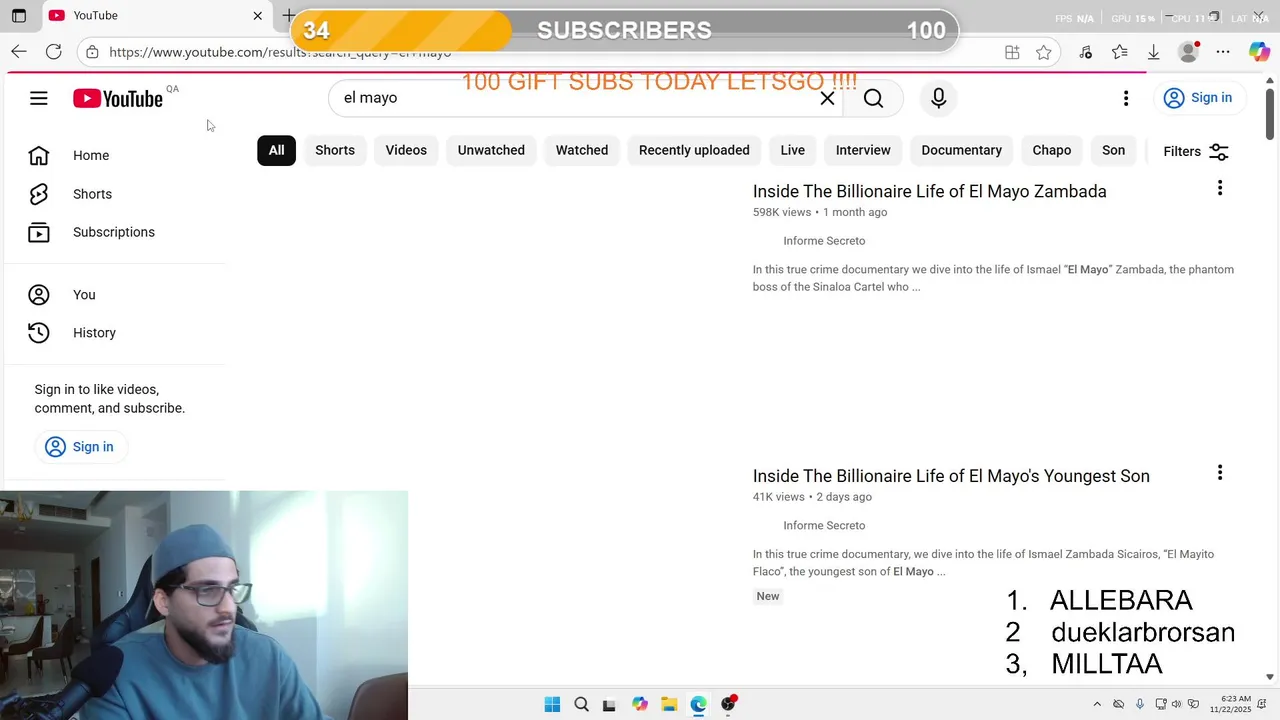1280x720 pixels.
Task: Open Inside The Billionaire Life of El Mayo Zambada
Action: point(930,191)
